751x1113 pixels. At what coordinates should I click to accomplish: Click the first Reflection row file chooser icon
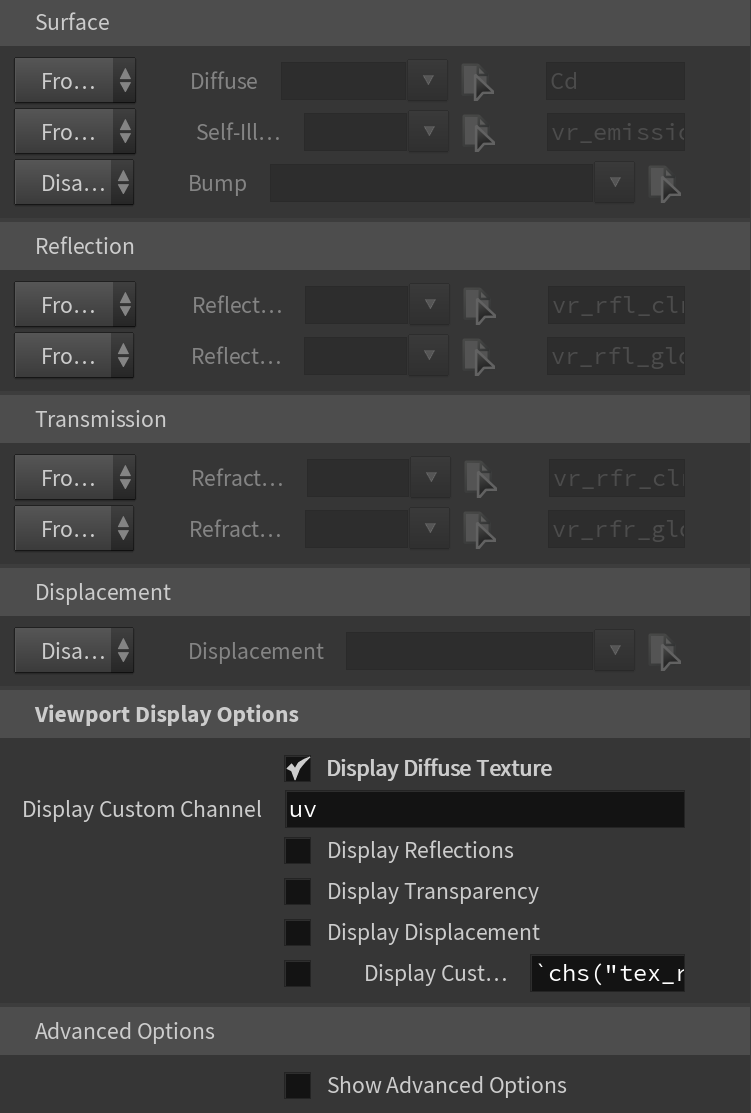point(479,306)
